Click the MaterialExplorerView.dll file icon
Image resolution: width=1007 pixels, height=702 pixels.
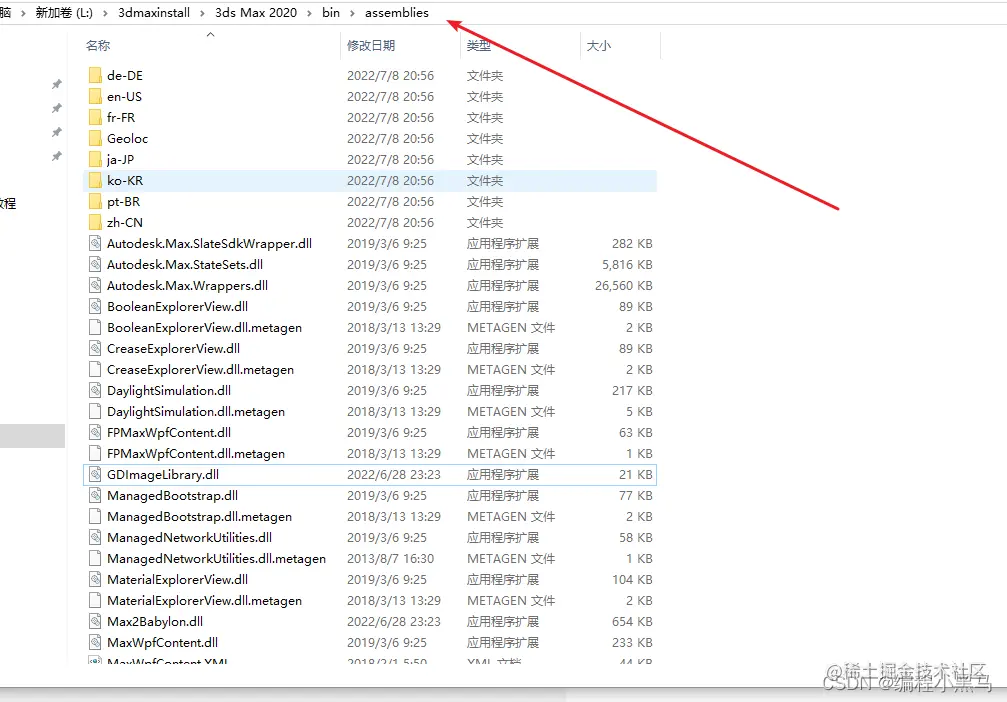coord(95,579)
